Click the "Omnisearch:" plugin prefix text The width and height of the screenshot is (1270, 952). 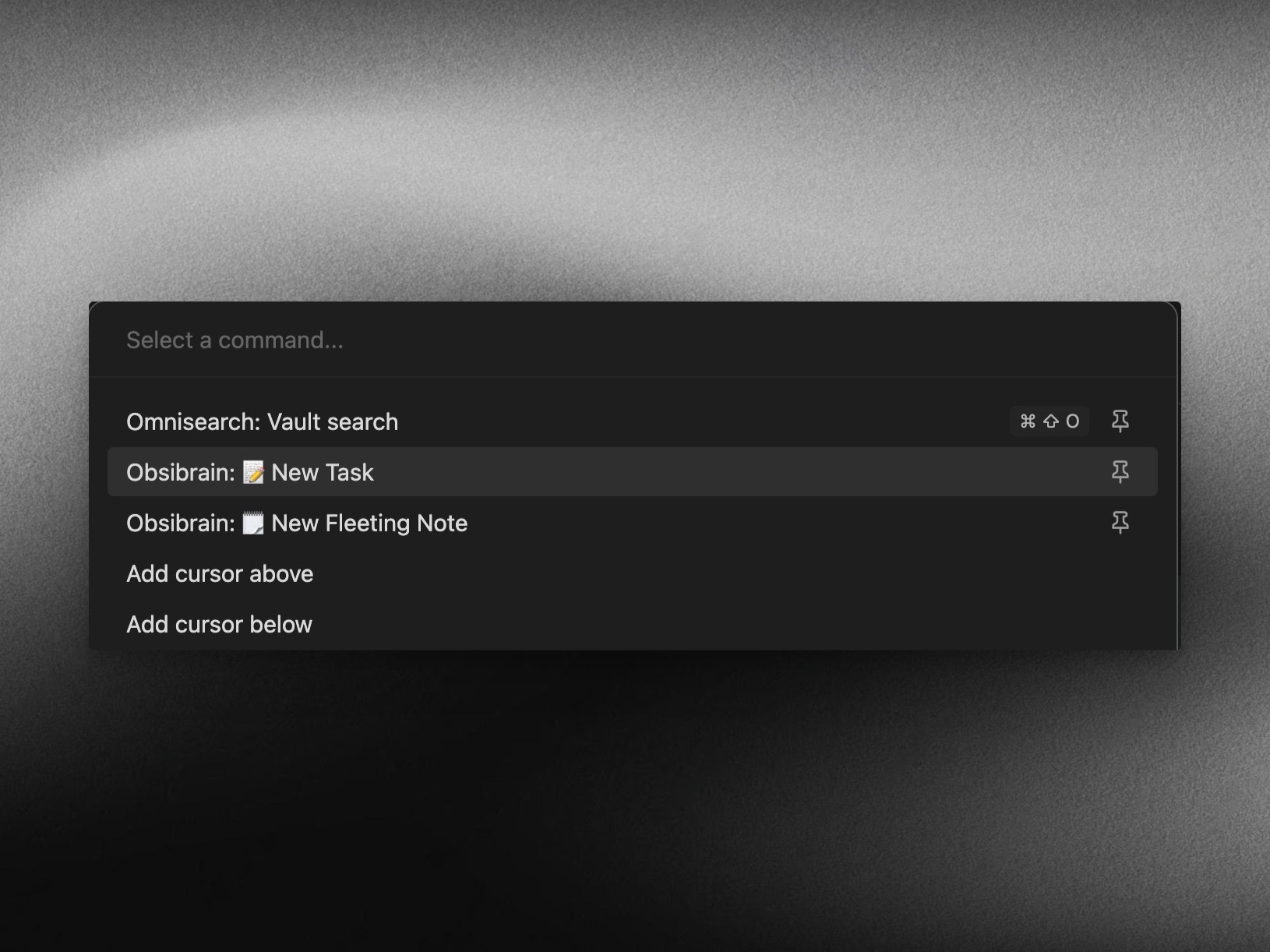click(193, 421)
